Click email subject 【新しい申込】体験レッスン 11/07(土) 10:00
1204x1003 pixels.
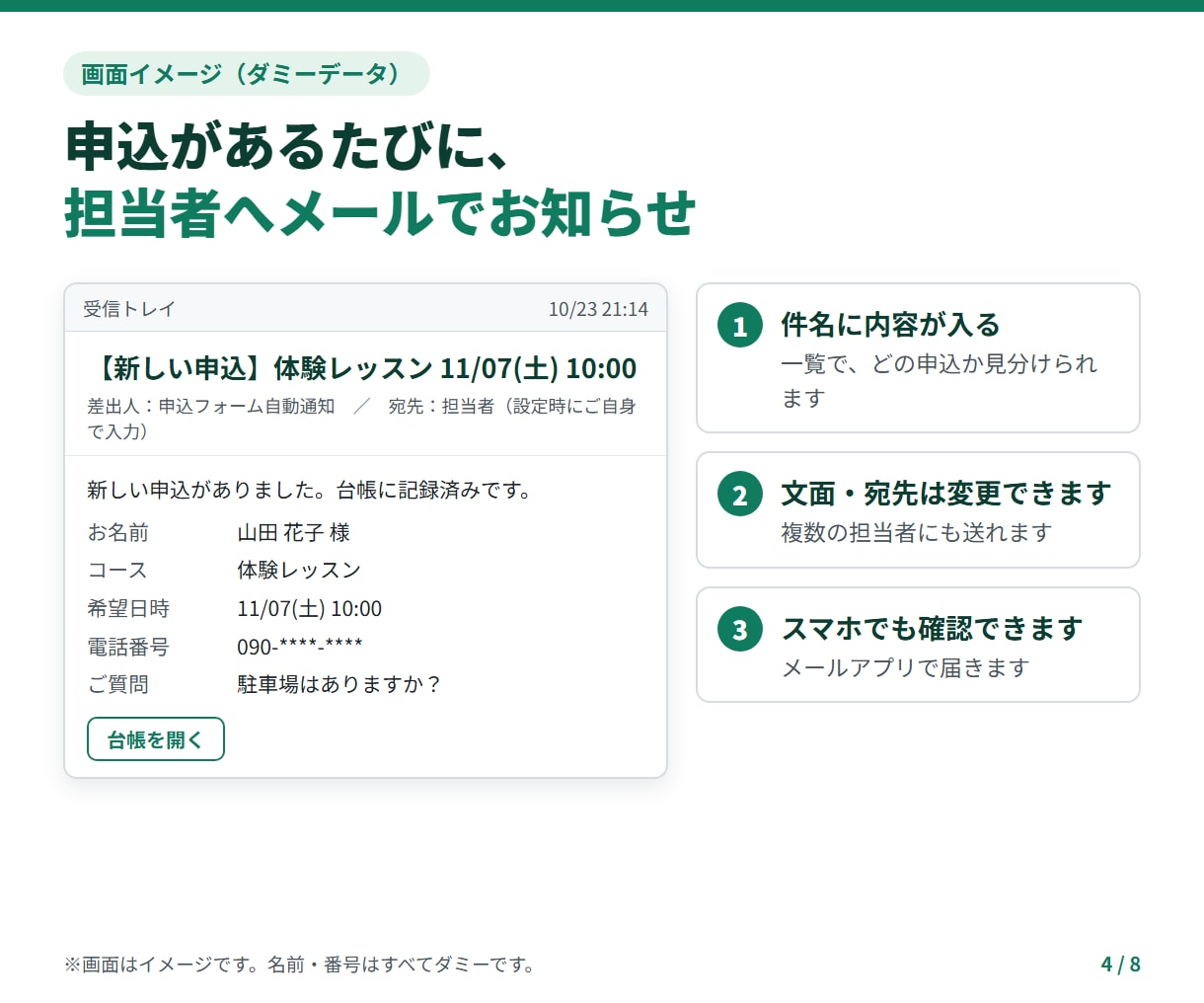tap(361, 368)
